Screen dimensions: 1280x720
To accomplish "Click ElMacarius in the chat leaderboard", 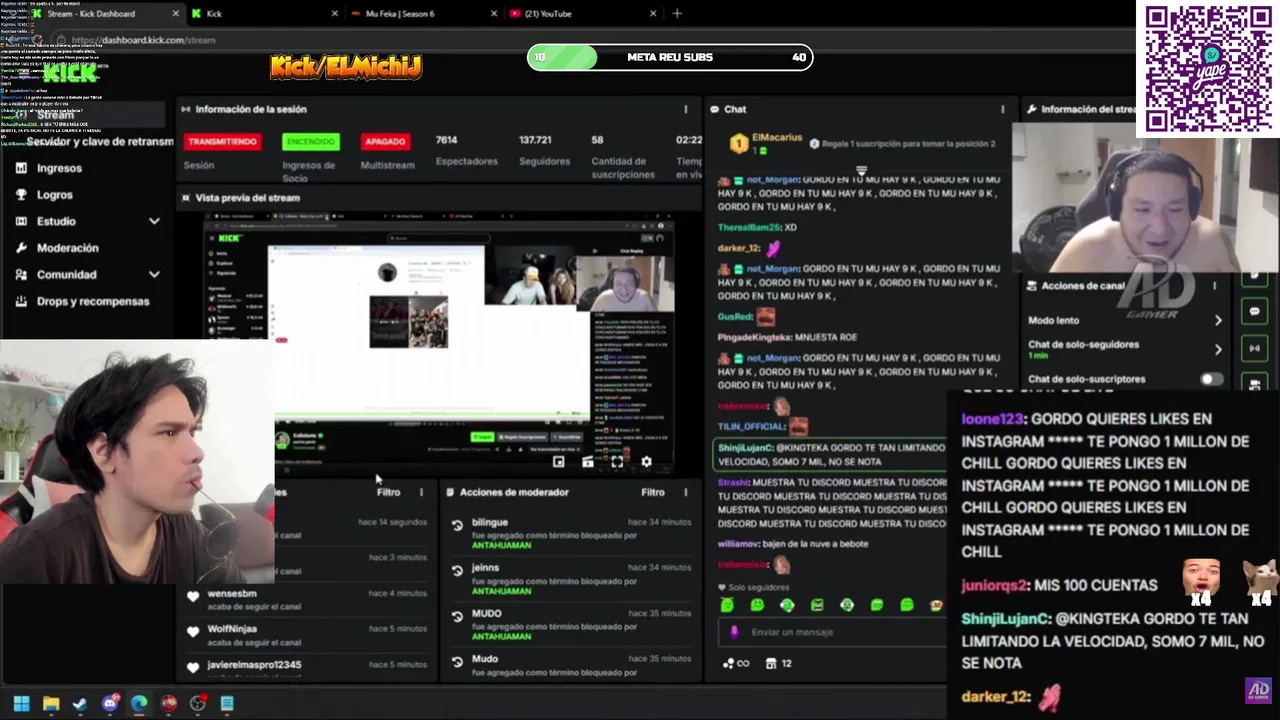I will pos(777,138).
